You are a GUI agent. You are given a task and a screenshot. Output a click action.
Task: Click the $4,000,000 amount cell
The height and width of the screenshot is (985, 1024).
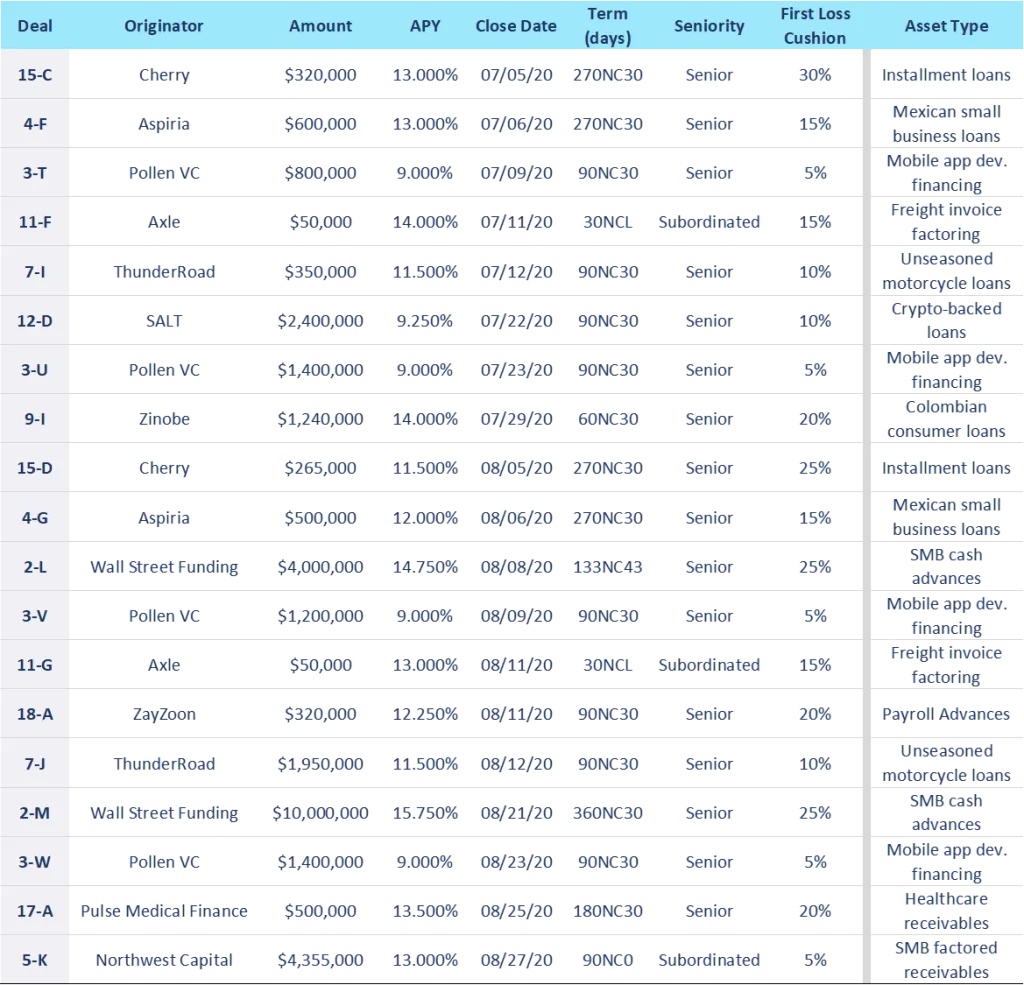pos(321,566)
